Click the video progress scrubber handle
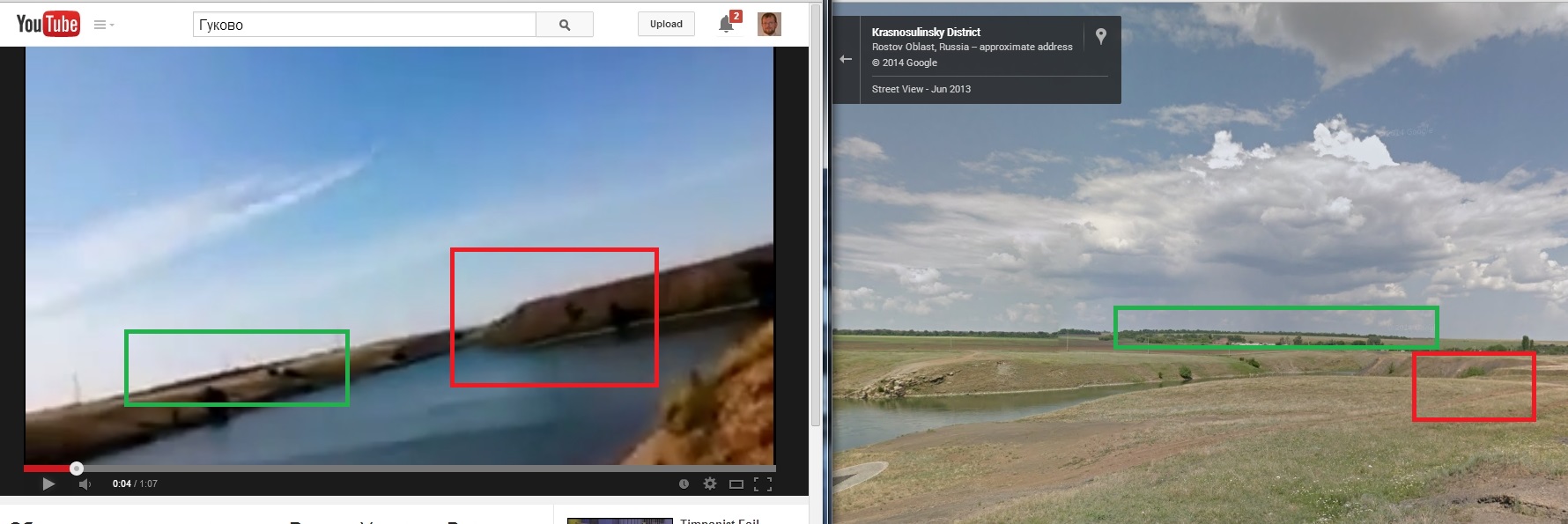This screenshot has height=524, width=1568. [x=77, y=469]
